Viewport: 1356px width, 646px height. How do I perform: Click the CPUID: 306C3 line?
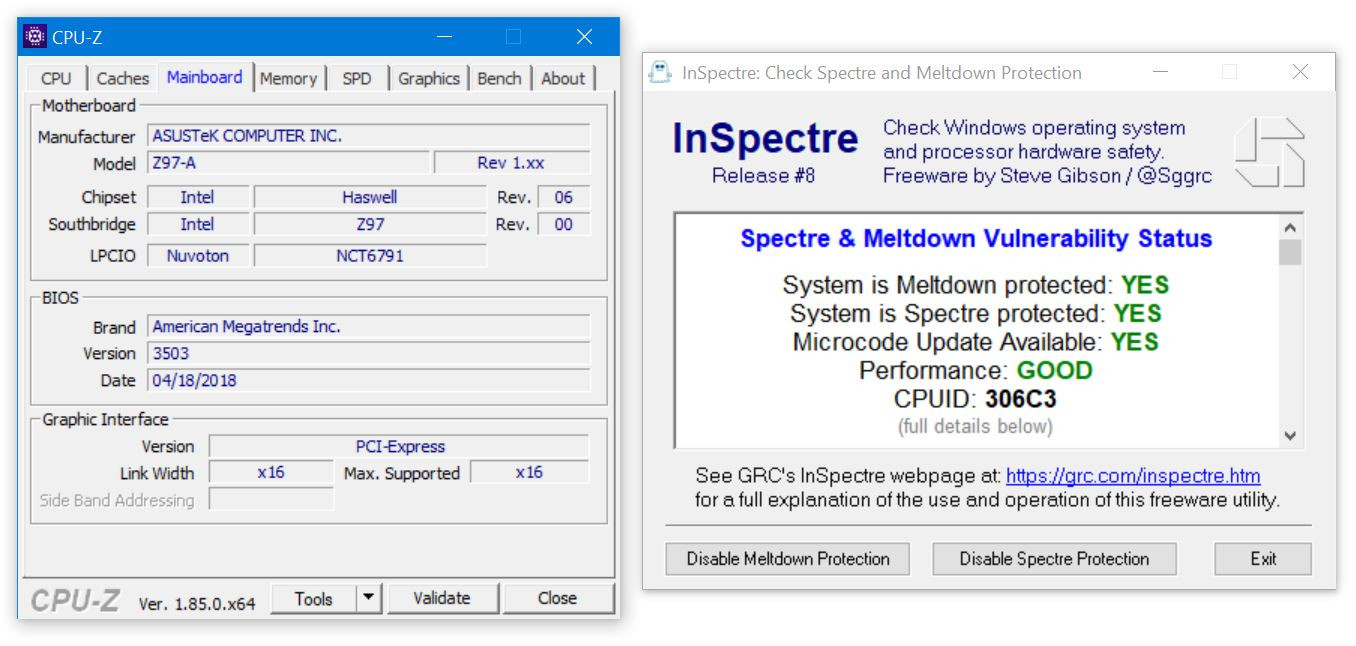[x=976, y=399]
